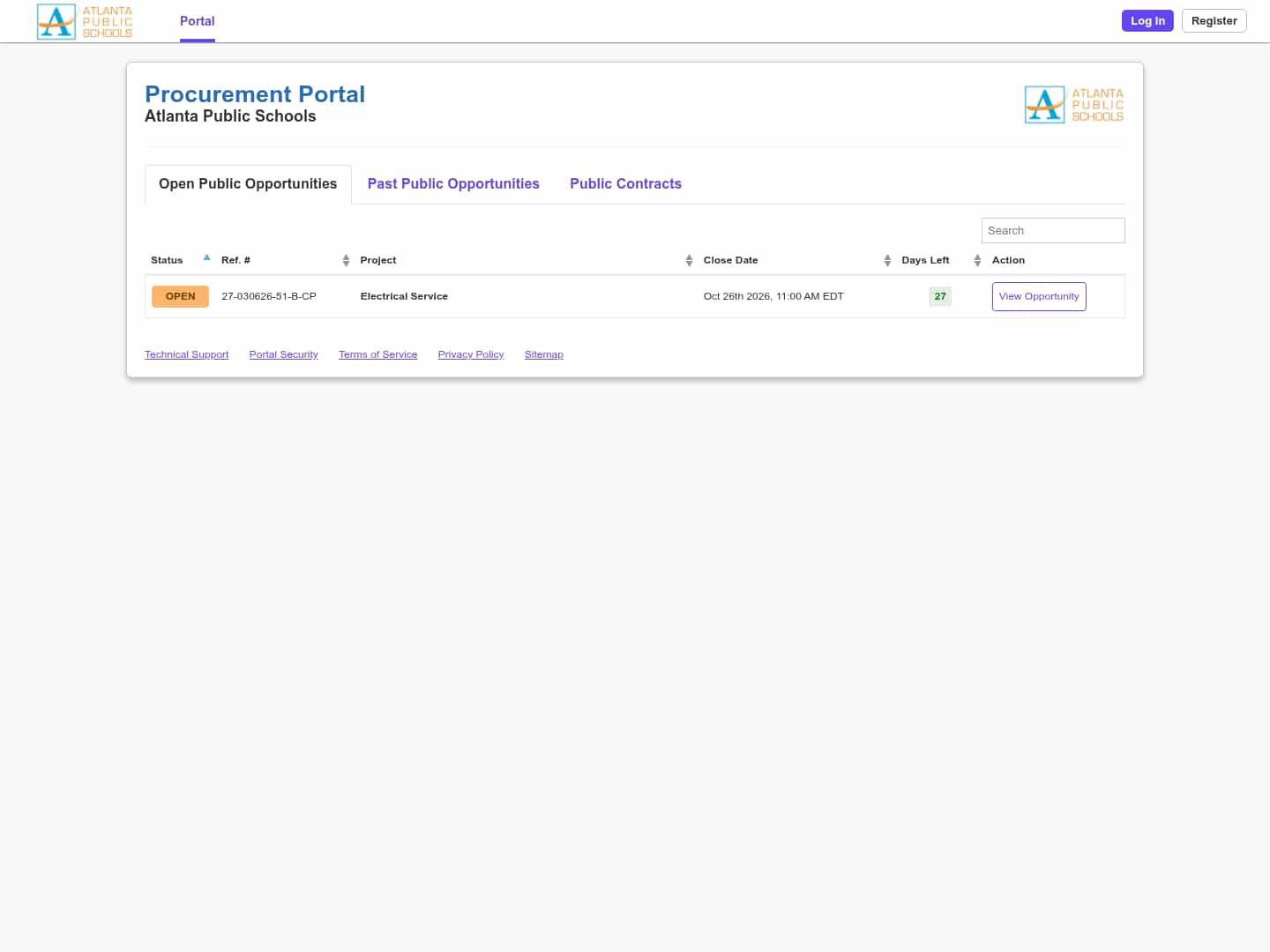View the Electrical Service opportunity
1270x952 pixels.
(1039, 296)
